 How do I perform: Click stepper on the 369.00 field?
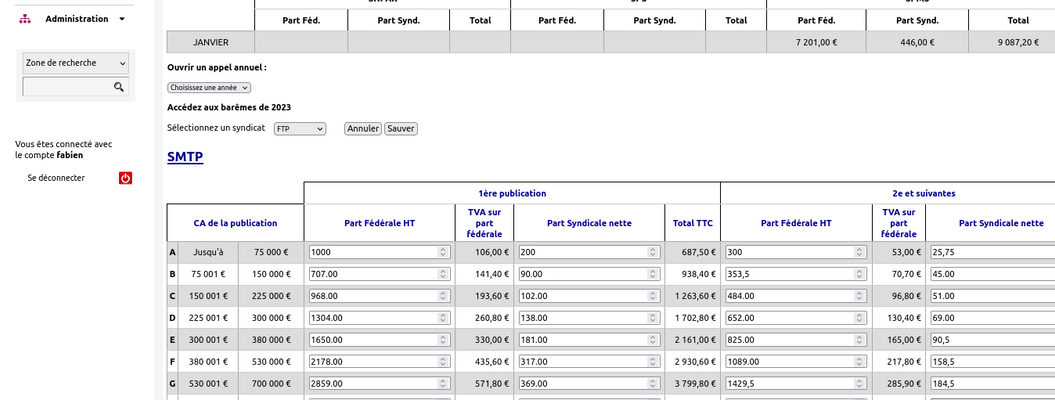(653, 384)
